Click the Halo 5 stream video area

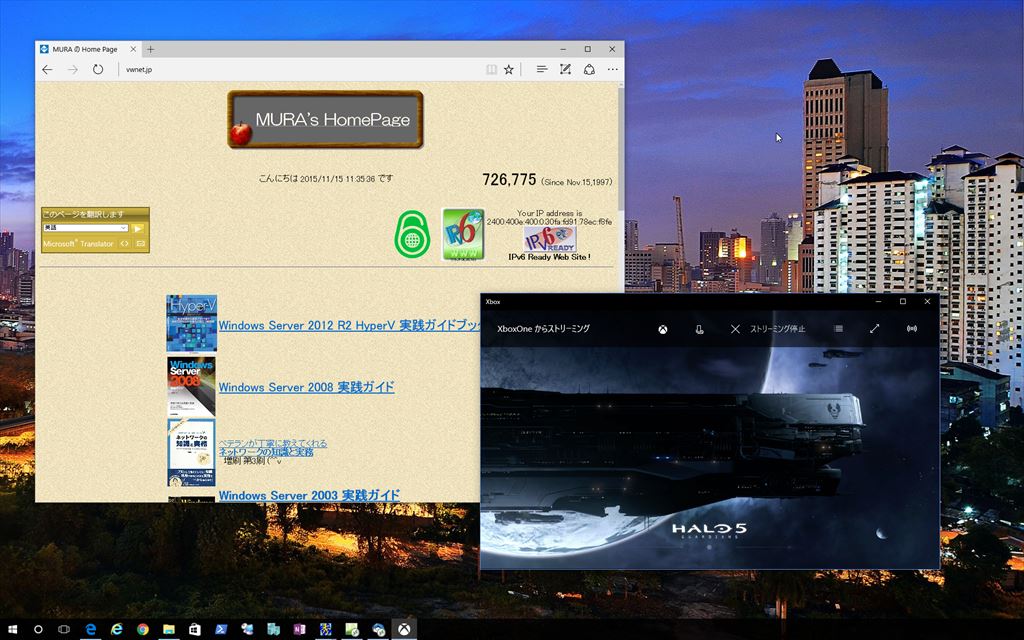tap(710, 457)
